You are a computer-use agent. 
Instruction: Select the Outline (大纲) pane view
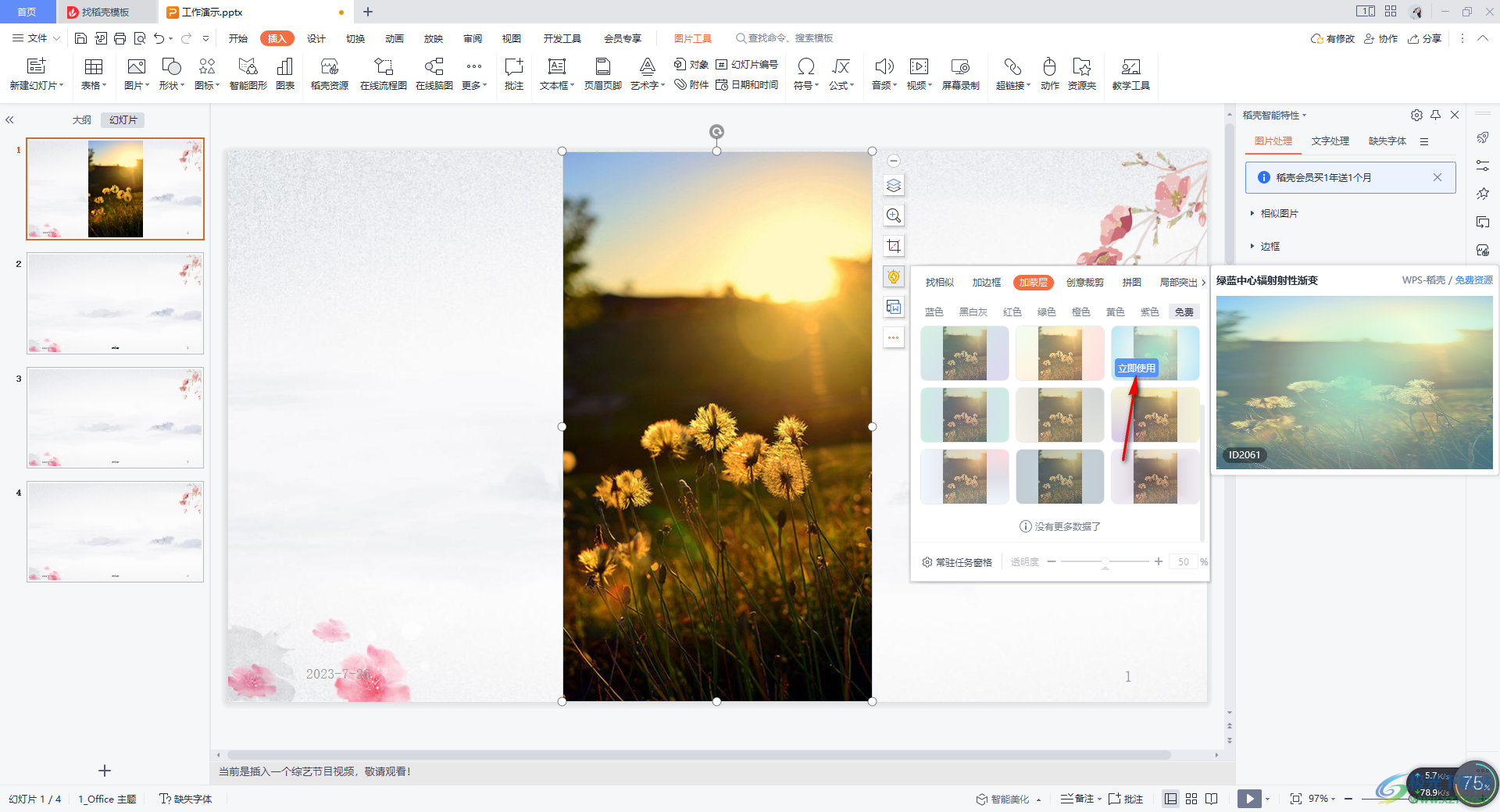pyautogui.click(x=82, y=119)
